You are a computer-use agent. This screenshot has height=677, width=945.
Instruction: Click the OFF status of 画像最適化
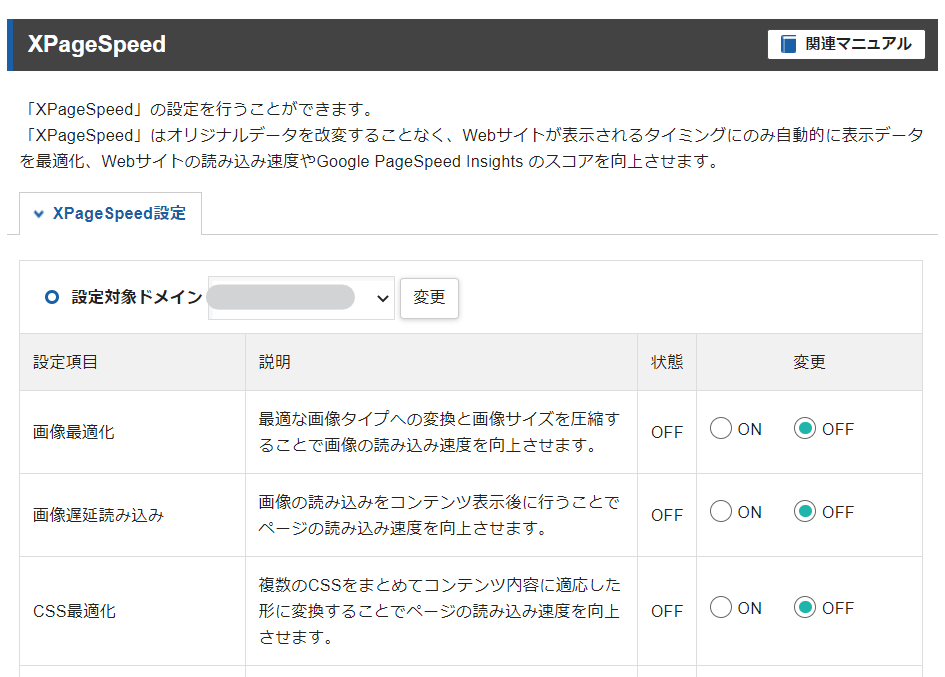coord(667,432)
